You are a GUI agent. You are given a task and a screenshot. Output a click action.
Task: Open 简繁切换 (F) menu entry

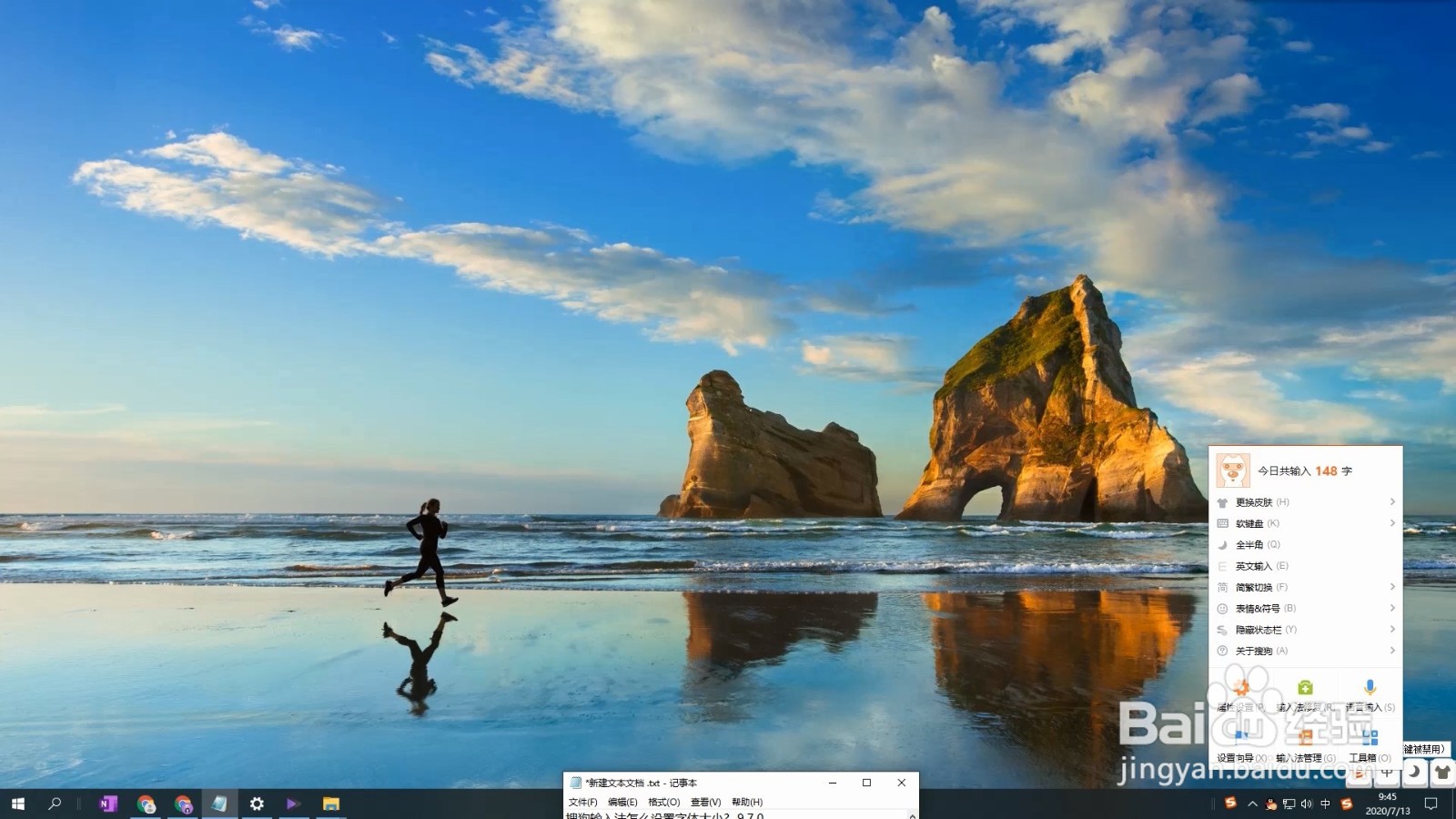coord(1306,587)
